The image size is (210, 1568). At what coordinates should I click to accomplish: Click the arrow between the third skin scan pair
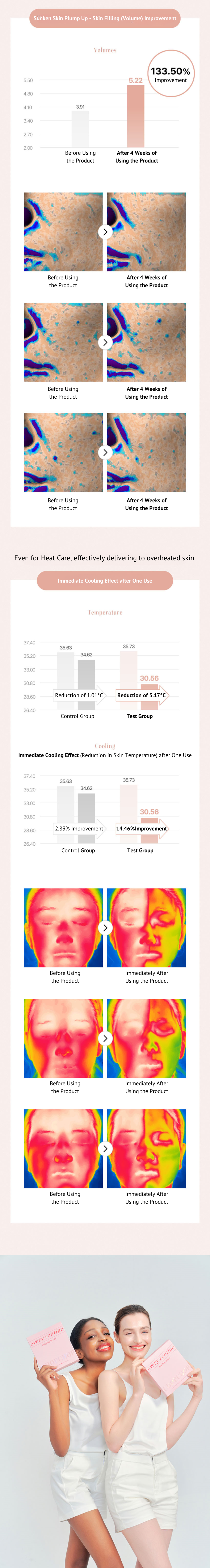[x=105, y=452]
